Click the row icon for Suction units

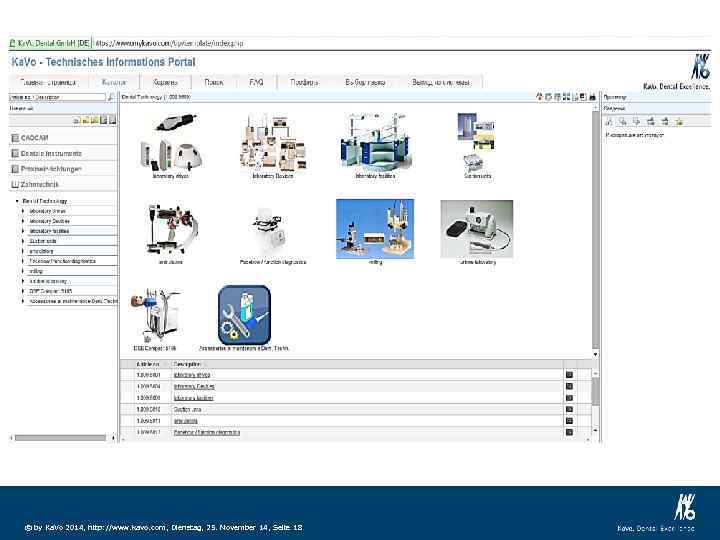569,409
